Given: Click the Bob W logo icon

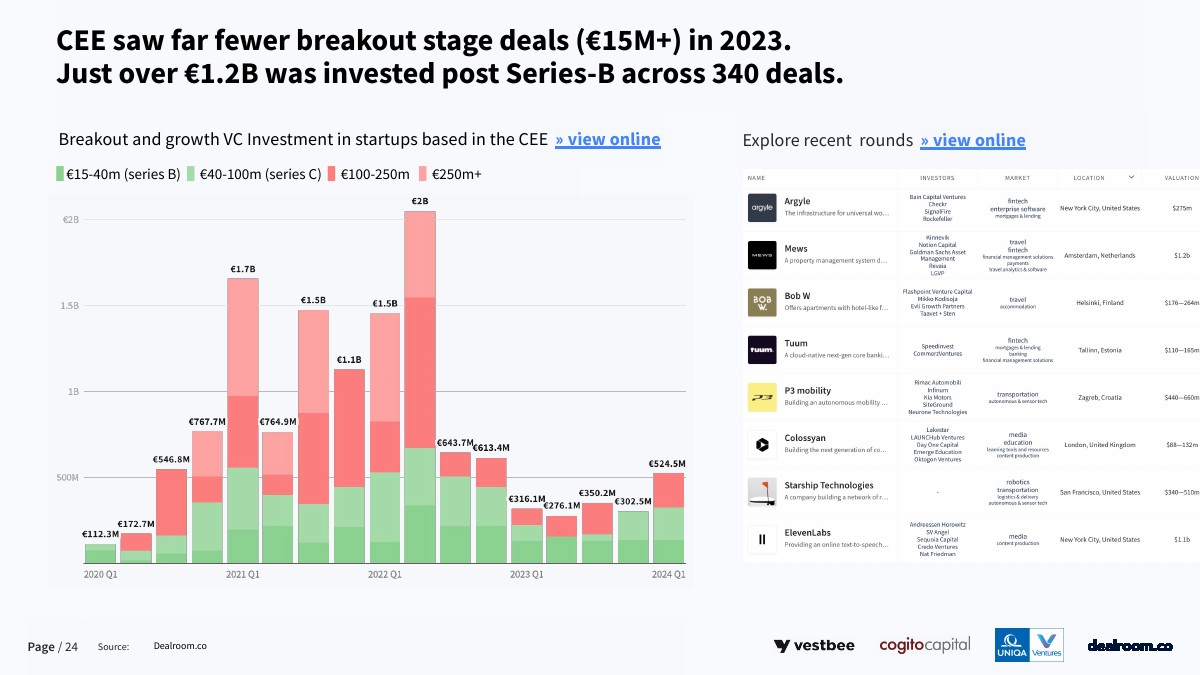Looking at the screenshot, I should coord(762,302).
